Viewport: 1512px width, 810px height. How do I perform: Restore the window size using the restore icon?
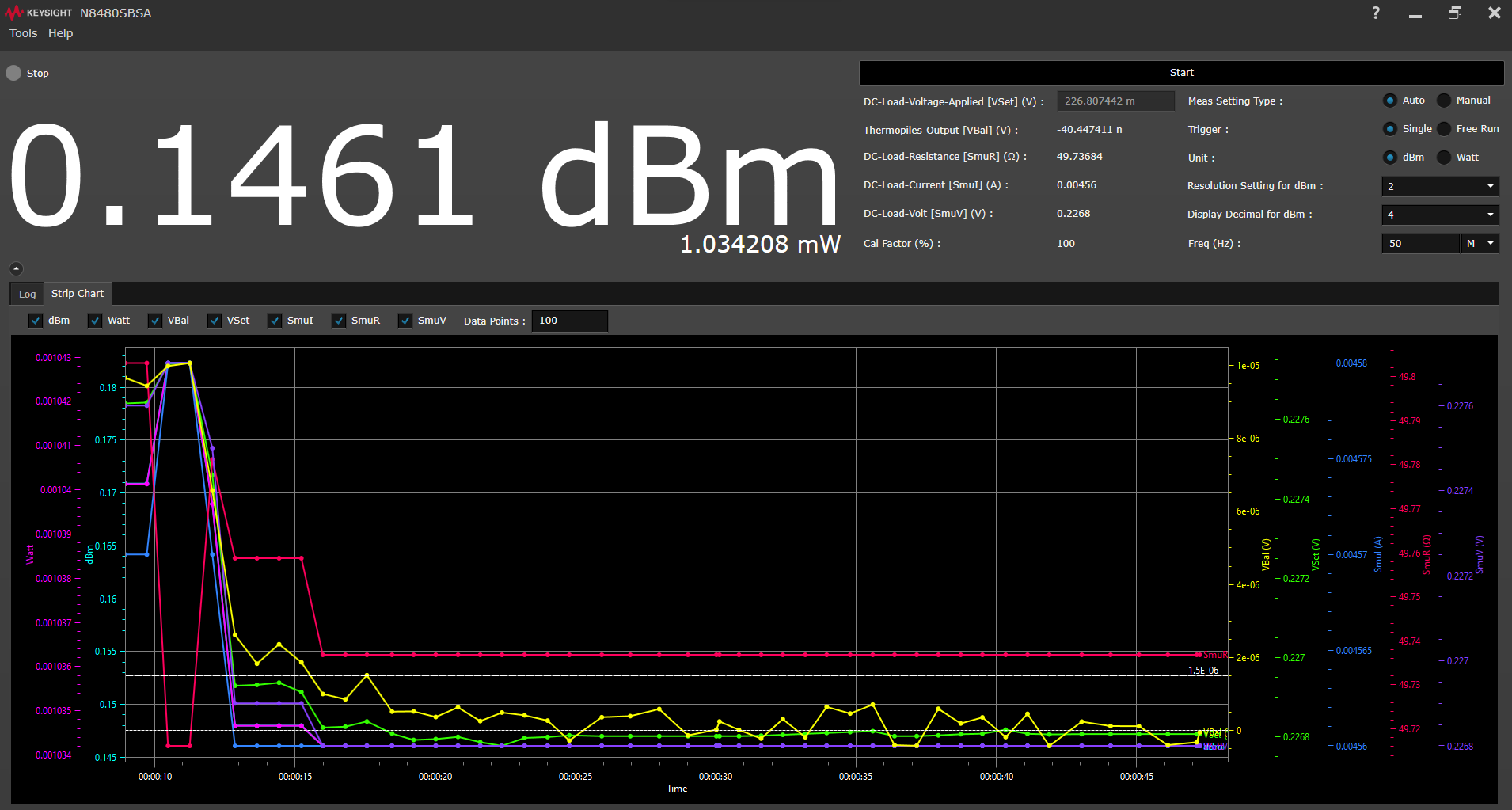1455,13
